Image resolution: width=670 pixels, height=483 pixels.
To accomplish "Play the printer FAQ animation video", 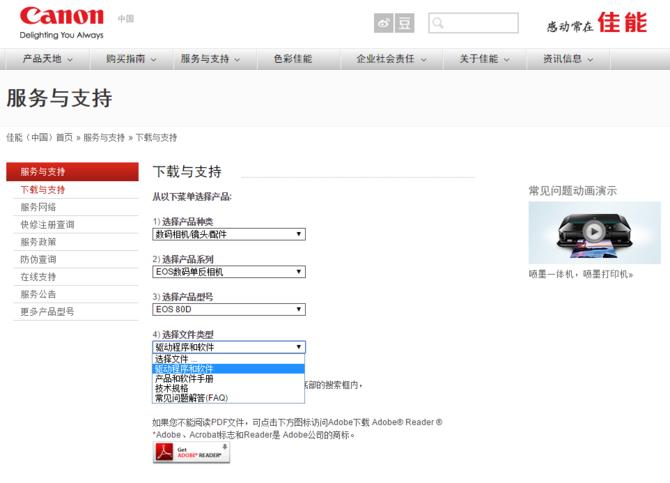I will pyautogui.click(x=594, y=231).
